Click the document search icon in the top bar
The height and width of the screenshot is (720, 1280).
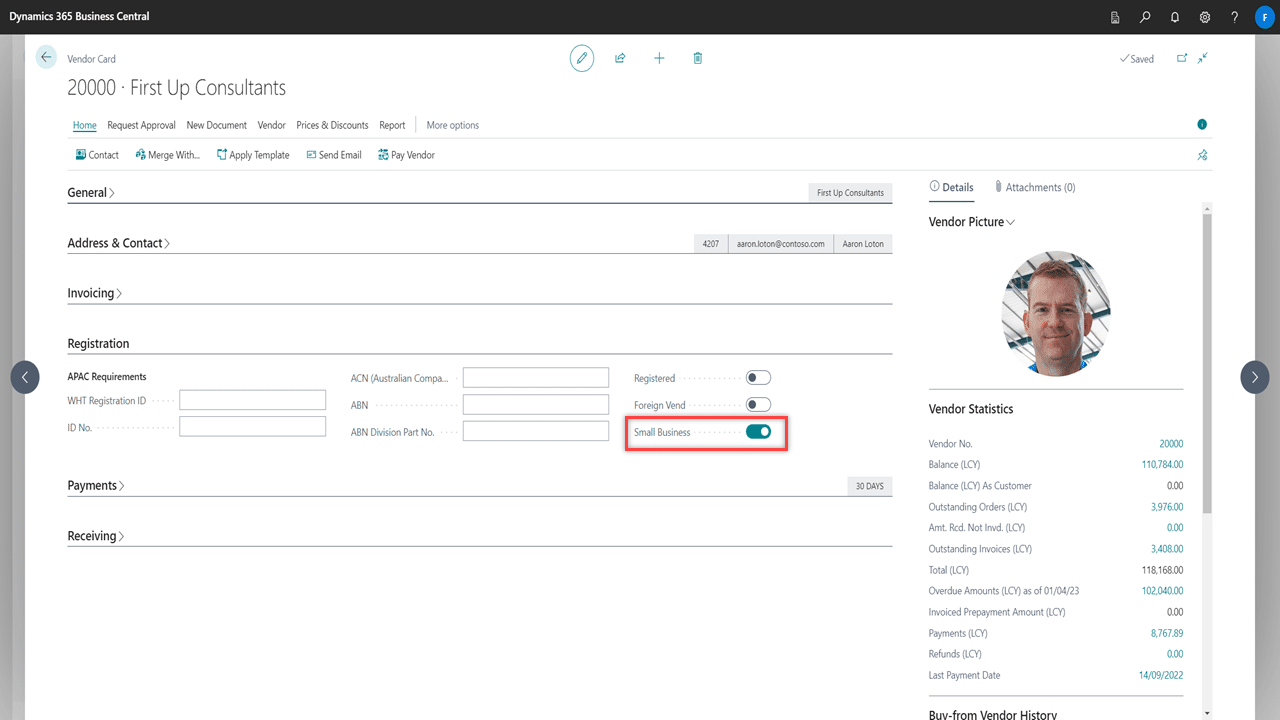[1116, 17]
